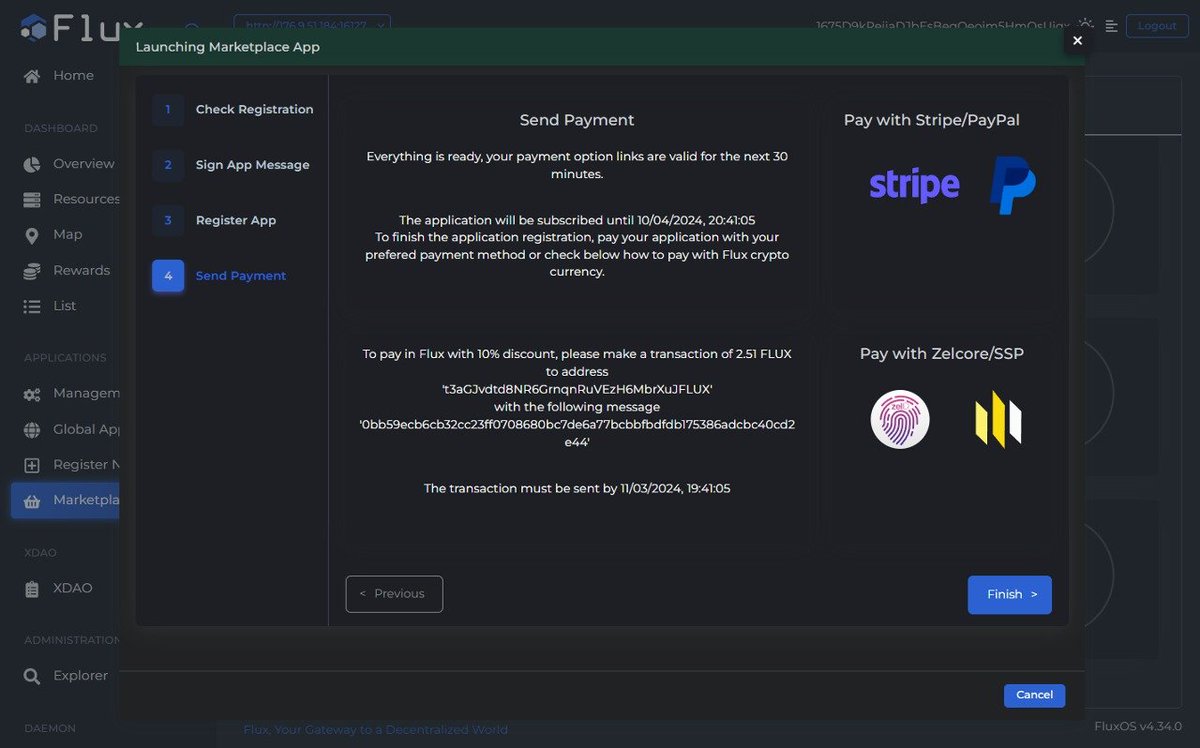Cancel the marketplace app launch
Screen dimensions: 1200x748
(x=1034, y=695)
